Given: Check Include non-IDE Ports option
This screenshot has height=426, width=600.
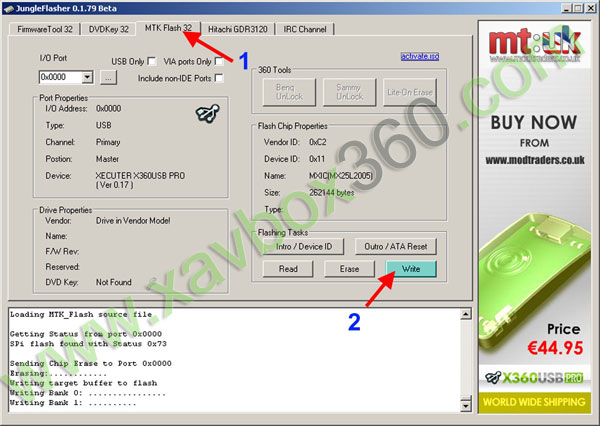Looking at the screenshot, I should 219,78.
